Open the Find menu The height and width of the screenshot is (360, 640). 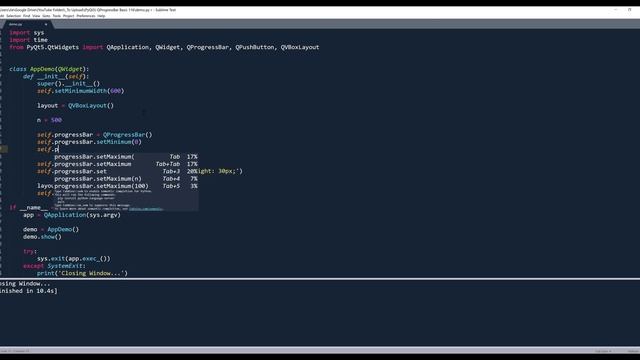[27, 16]
